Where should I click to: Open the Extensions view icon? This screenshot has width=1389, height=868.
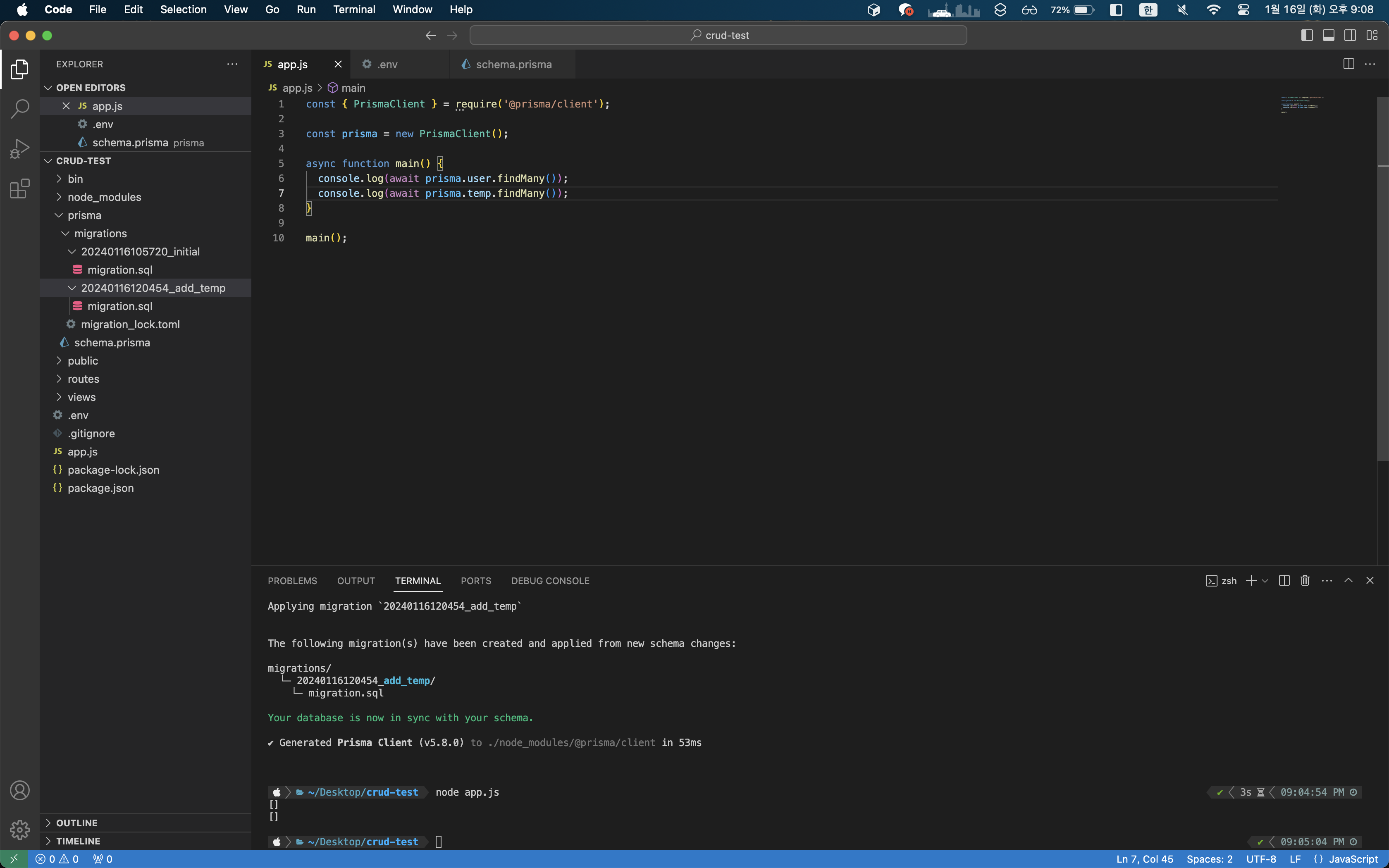pyautogui.click(x=19, y=188)
